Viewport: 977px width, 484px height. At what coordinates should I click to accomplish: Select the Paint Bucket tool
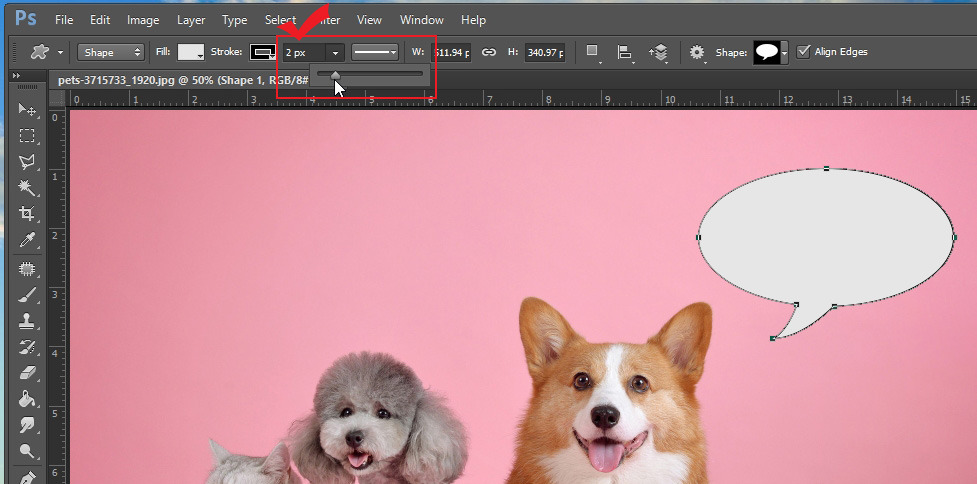point(26,399)
